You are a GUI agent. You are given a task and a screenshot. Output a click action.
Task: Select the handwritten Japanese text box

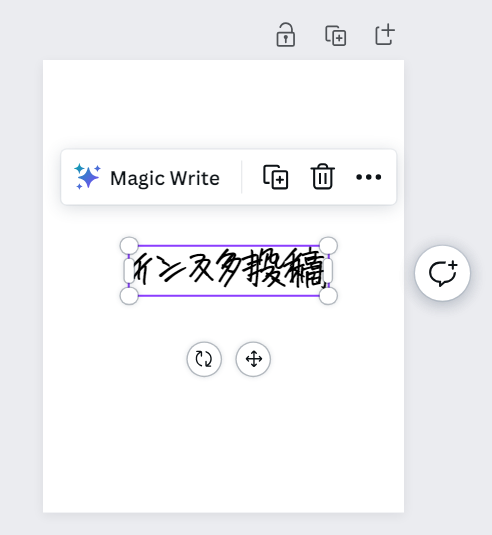coord(229,271)
